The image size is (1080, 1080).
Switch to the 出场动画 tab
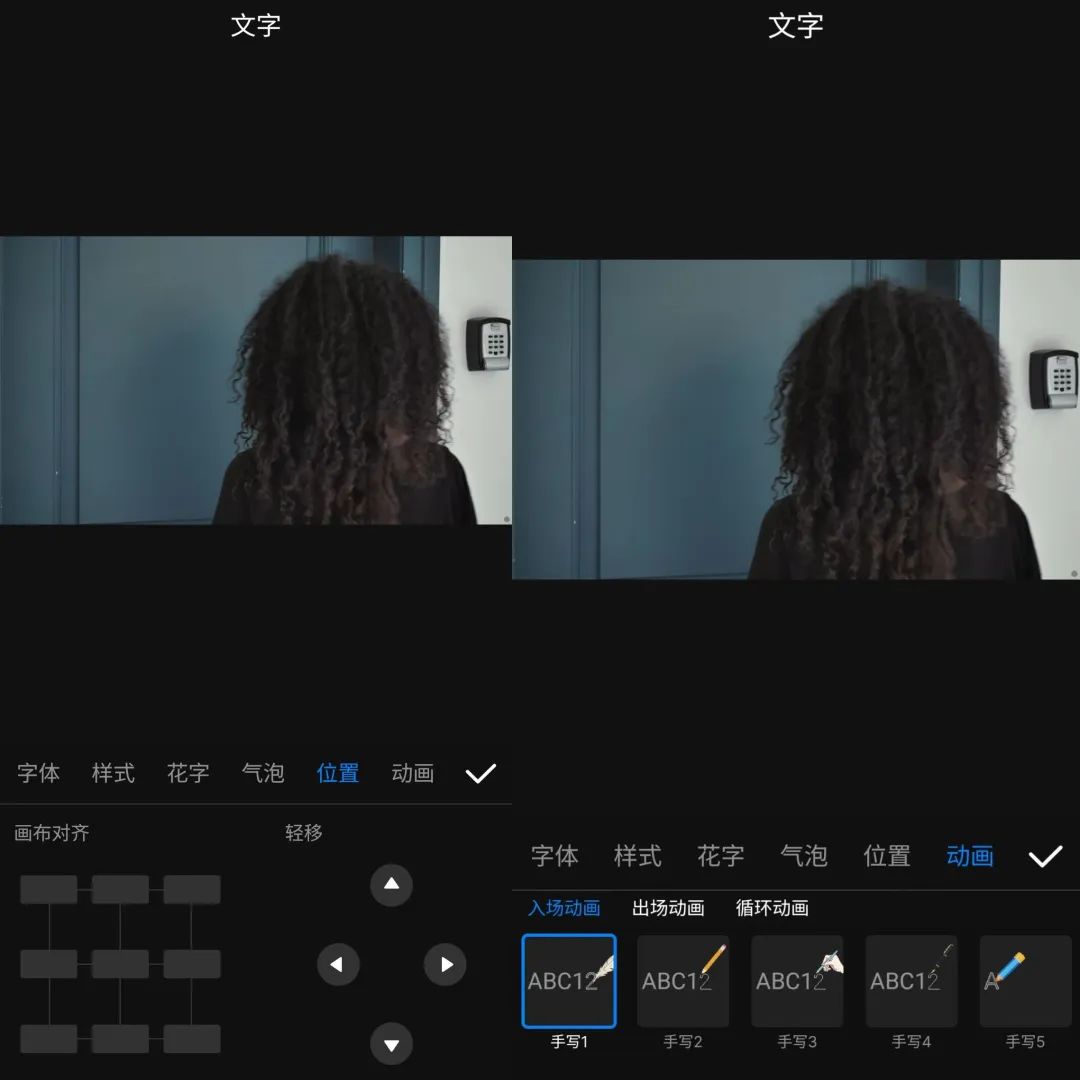[668, 908]
